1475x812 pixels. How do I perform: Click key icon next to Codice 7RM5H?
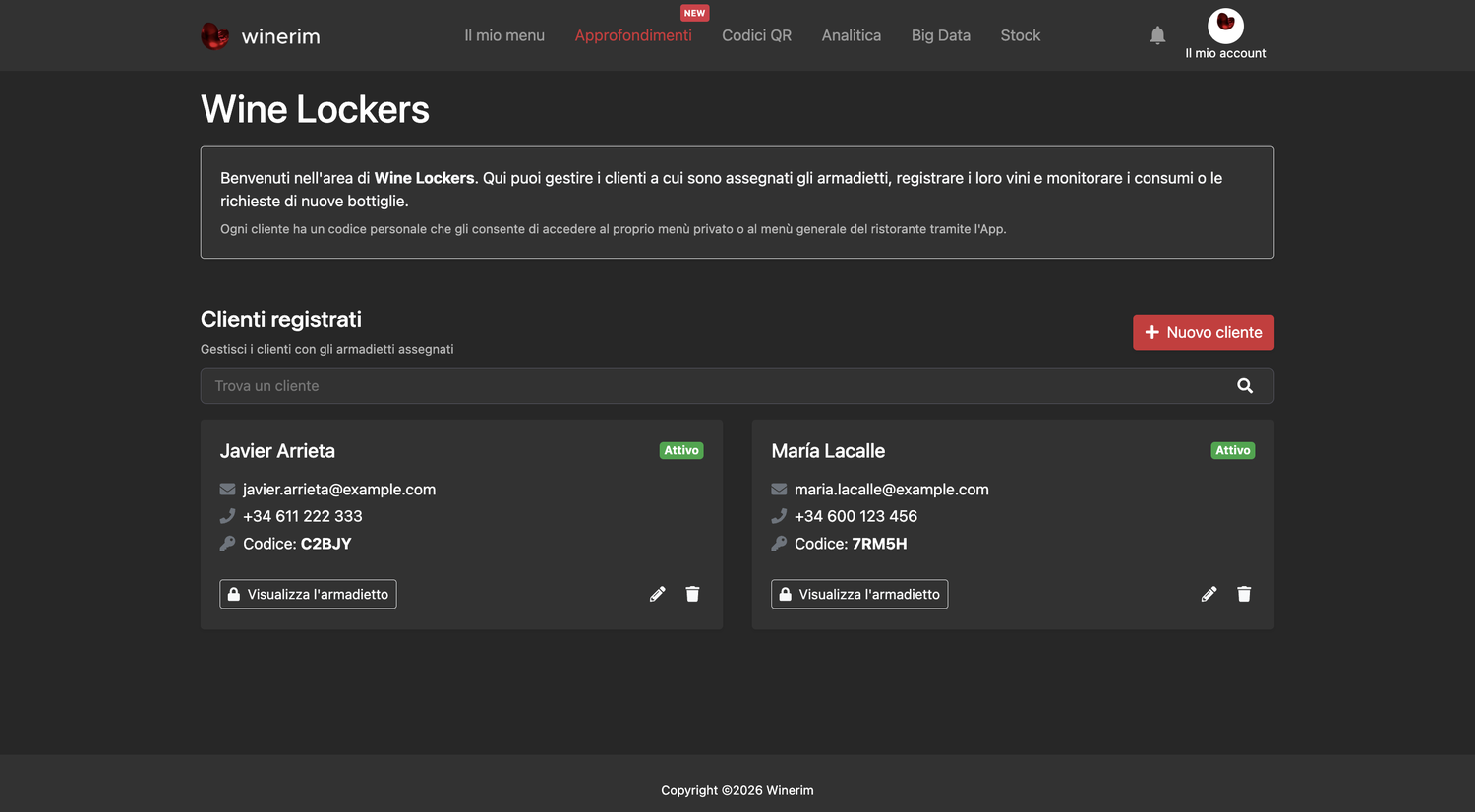[779, 544]
